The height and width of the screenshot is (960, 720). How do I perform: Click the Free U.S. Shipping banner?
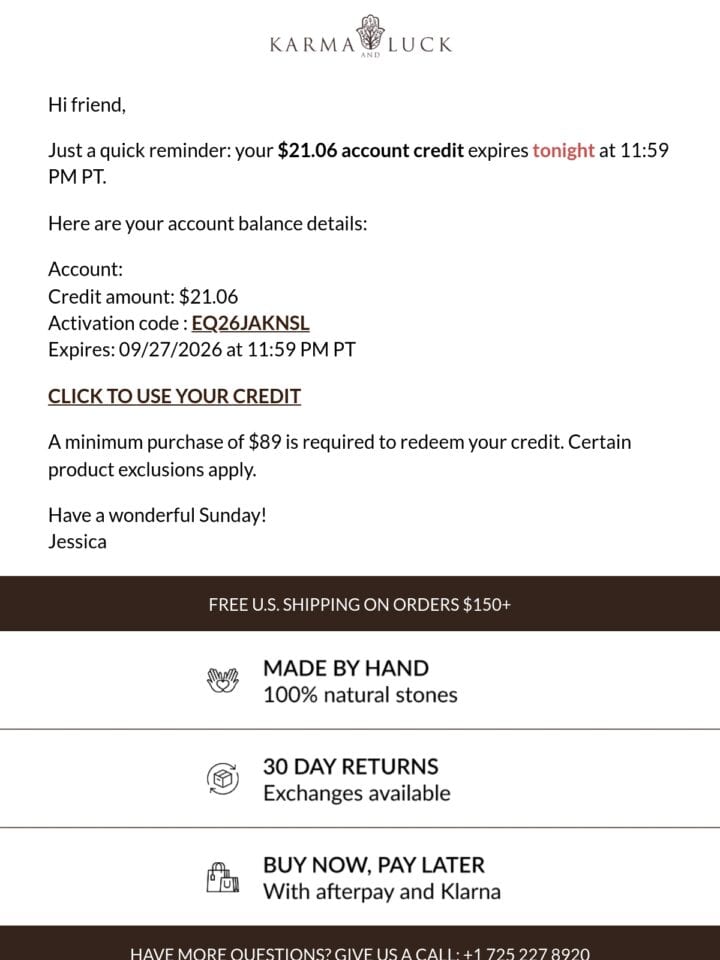coord(360,604)
